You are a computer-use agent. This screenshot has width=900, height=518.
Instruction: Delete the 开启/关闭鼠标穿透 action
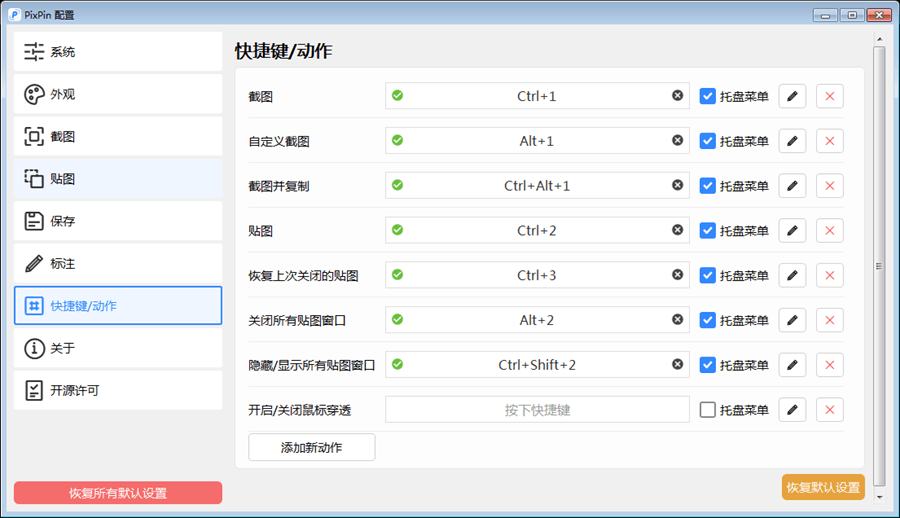[829, 409]
